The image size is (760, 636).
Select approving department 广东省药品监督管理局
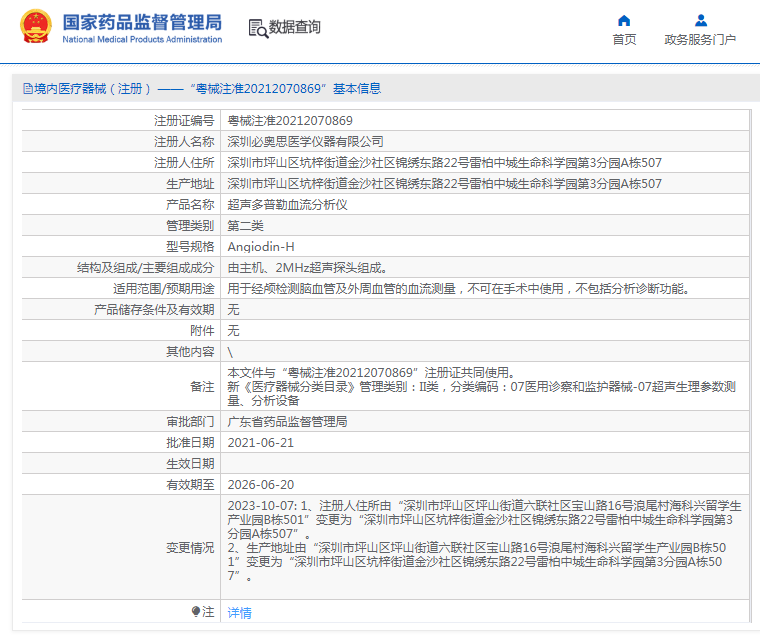(287, 422)
